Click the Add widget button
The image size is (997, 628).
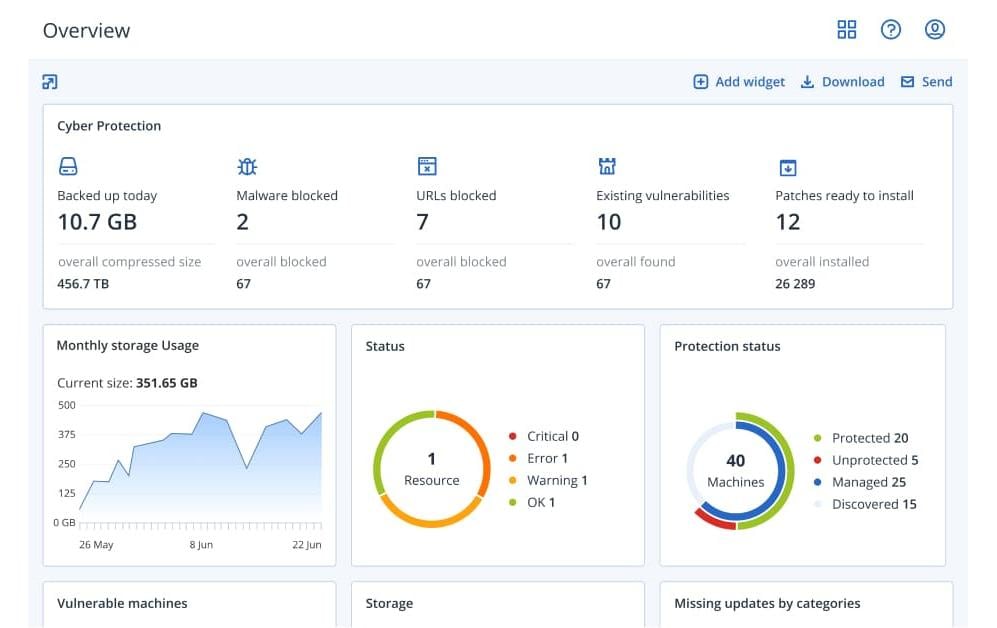pos(739,82)
